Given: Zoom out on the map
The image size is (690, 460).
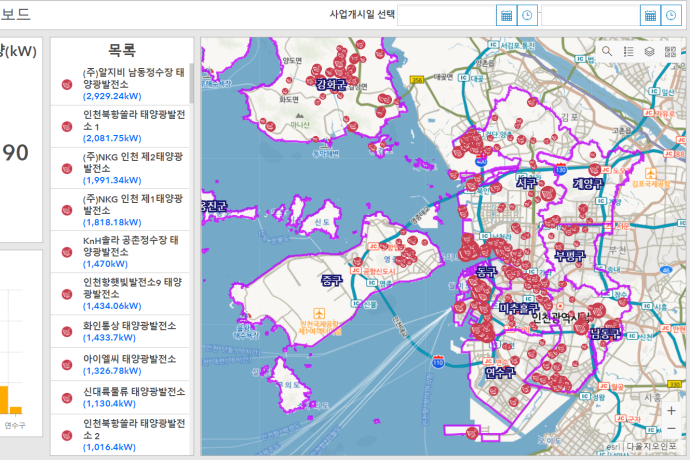Looking at the screenshot, I should (x=671, y=431).
